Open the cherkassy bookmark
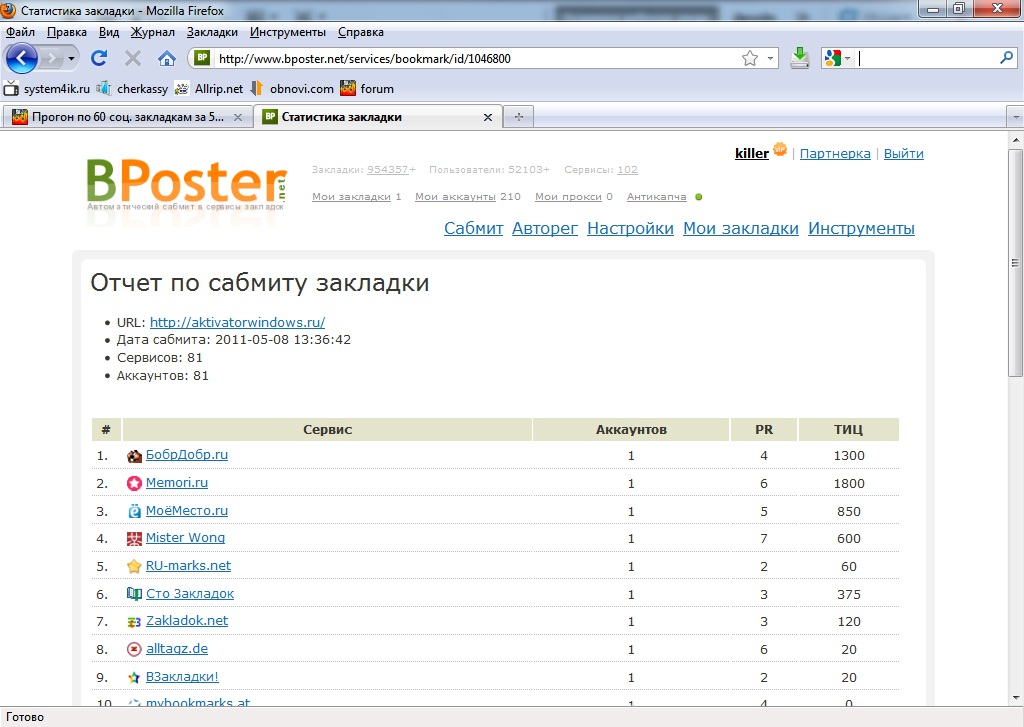 pos(133,89)
